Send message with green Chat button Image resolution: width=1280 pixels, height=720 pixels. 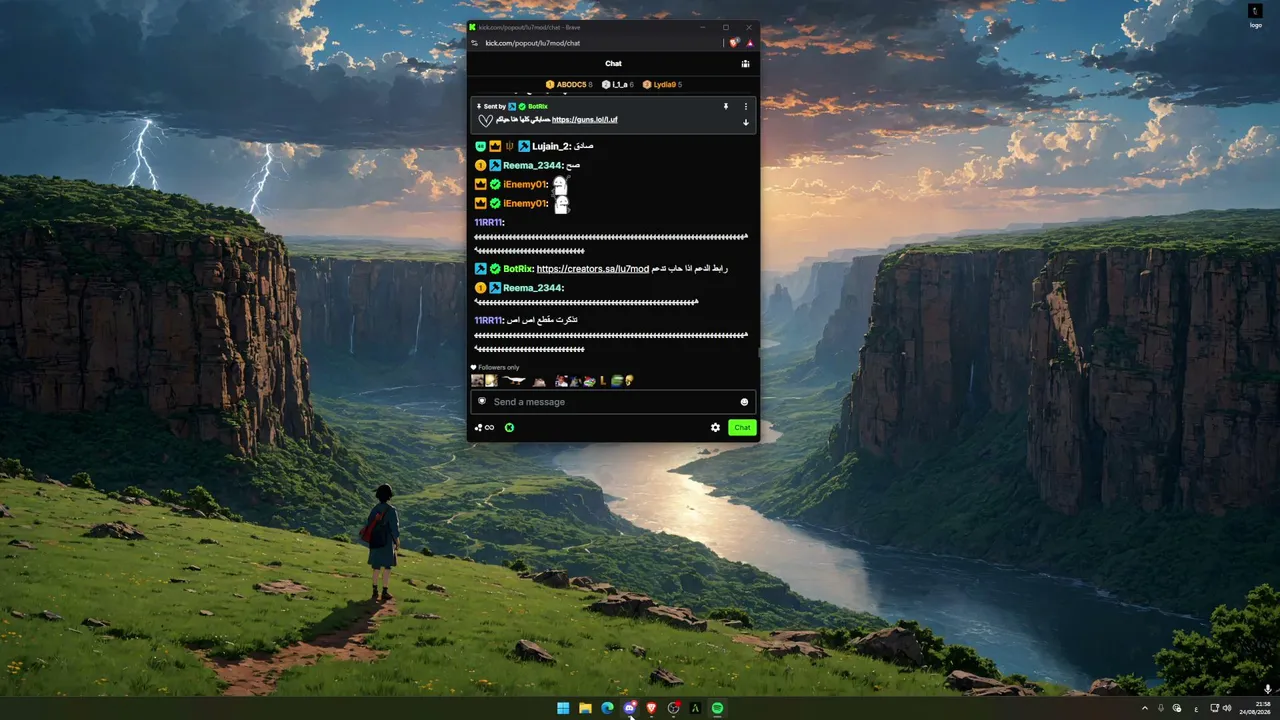point(742,428)
